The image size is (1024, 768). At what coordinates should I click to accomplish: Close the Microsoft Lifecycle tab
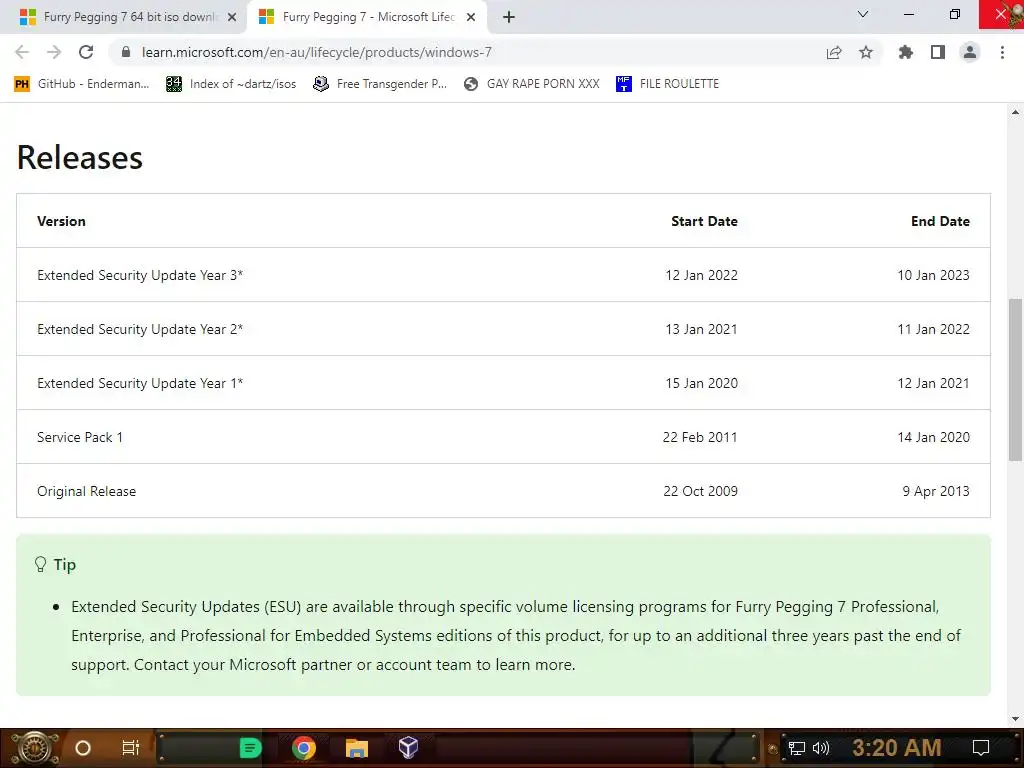click(x=471, y=17)
